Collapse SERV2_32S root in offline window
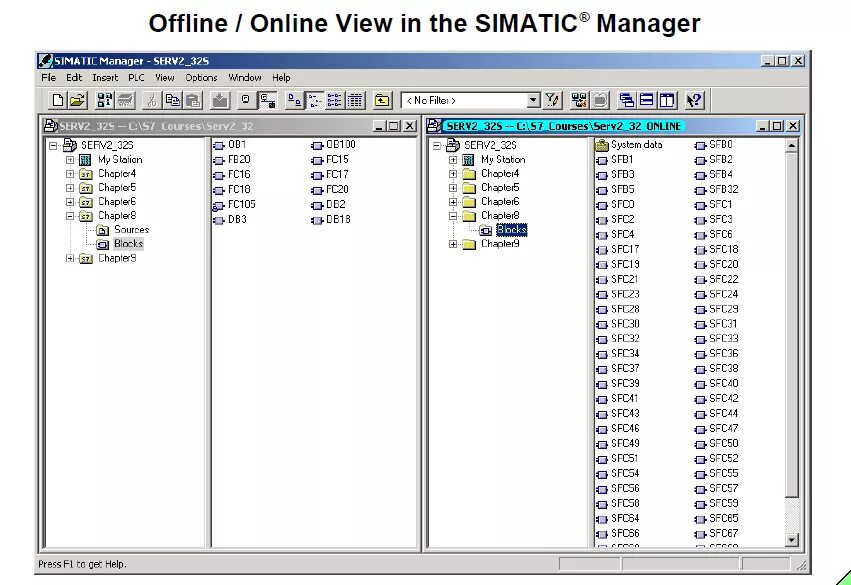 point(53,145)
